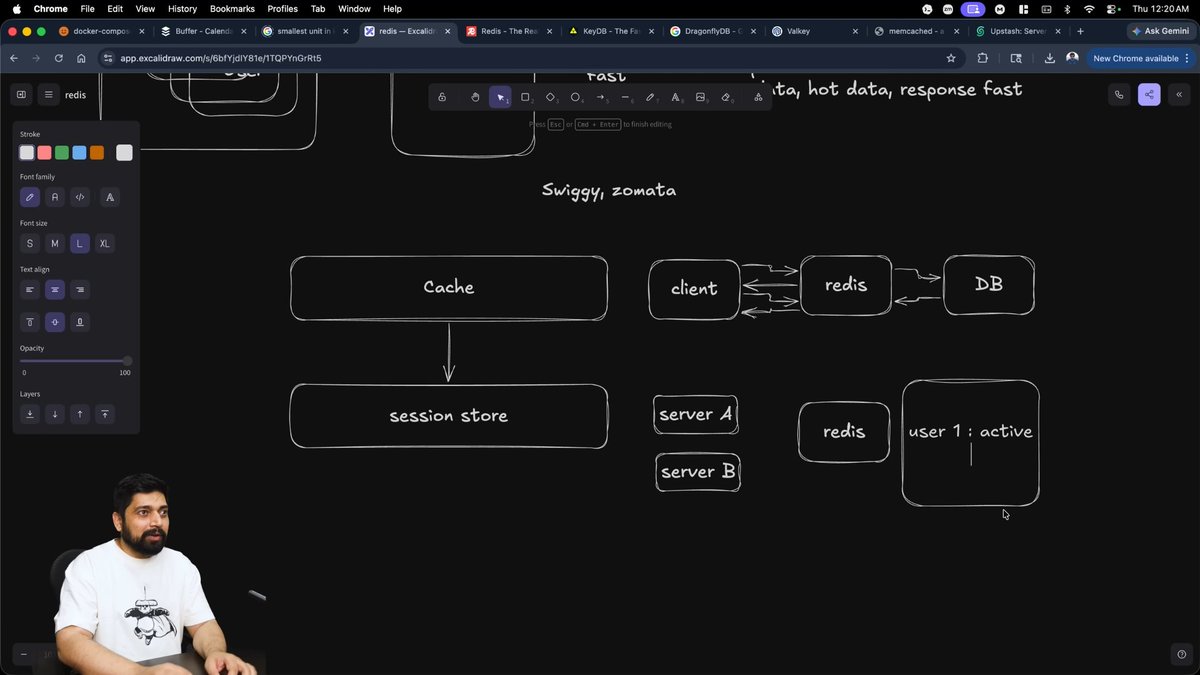Switch to the docker-compose browser tab
1200x675 pixels.
click(102, 31)
